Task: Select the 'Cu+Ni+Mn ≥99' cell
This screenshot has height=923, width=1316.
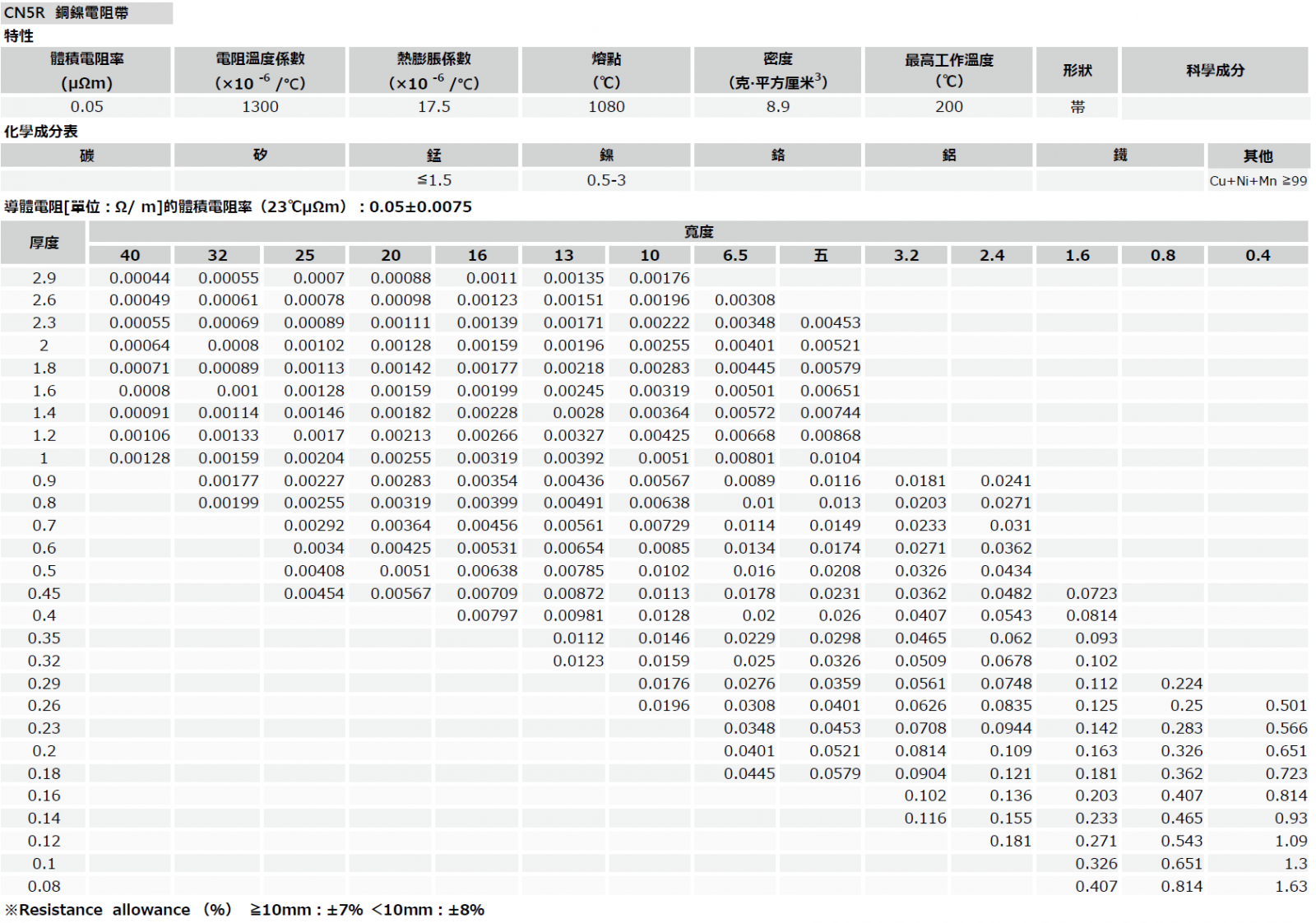Action: coord(1258,181)
